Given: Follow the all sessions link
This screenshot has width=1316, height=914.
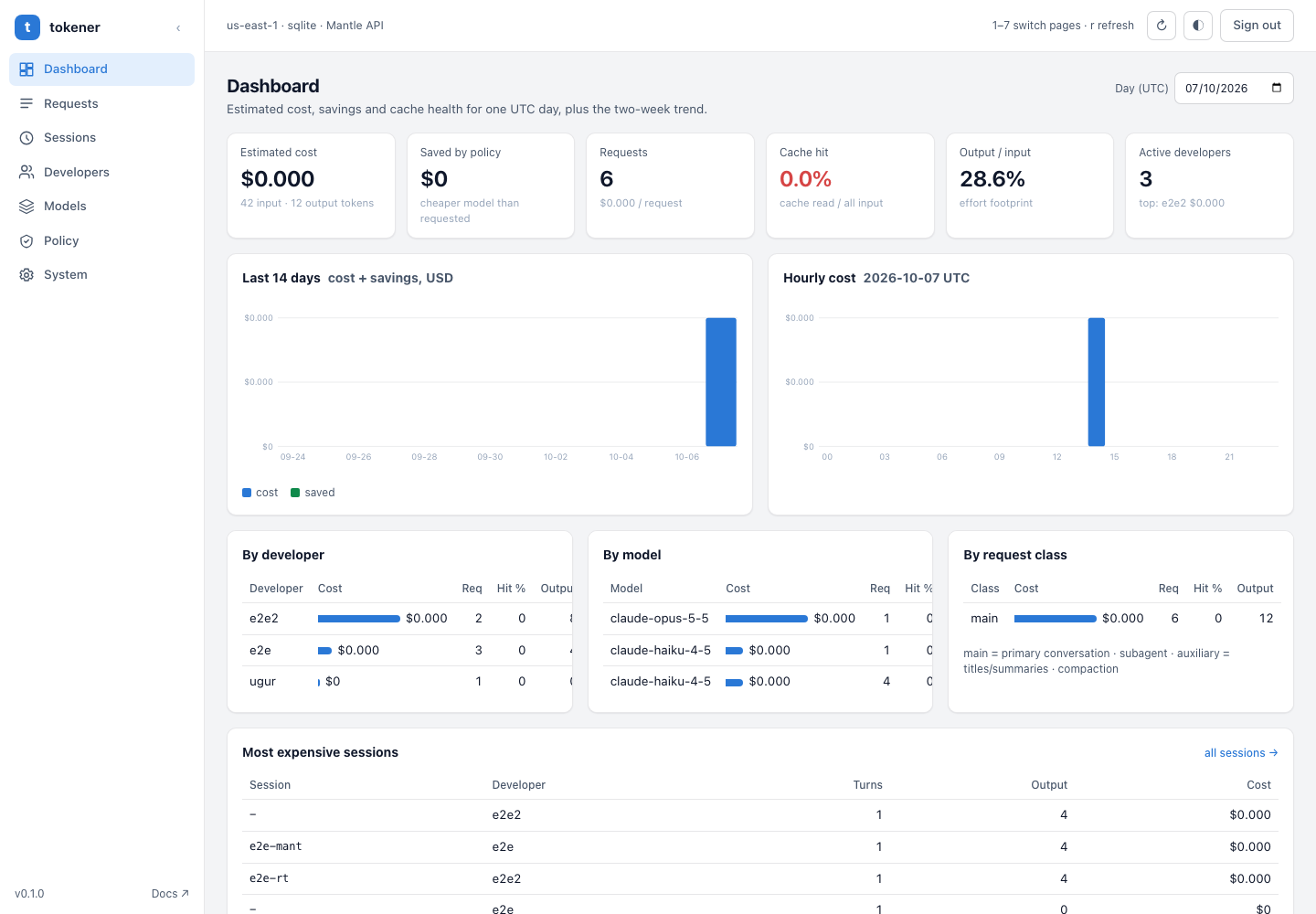Looking at the screenshot, I should (x=1241, y=753).
